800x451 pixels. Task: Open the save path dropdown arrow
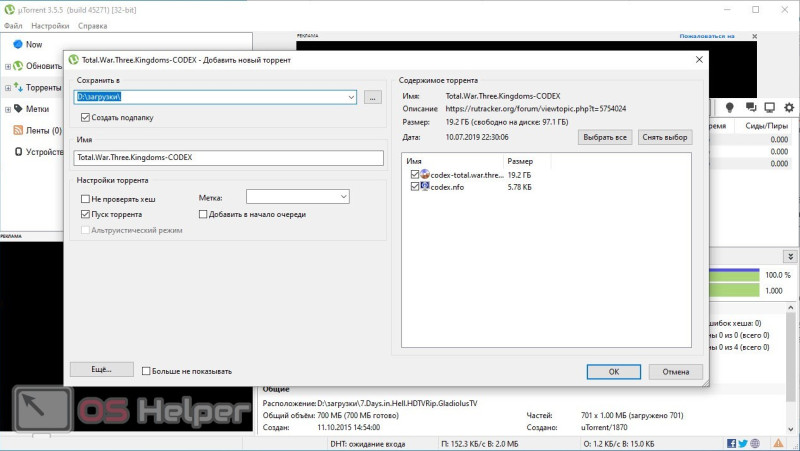coord(351,97)
